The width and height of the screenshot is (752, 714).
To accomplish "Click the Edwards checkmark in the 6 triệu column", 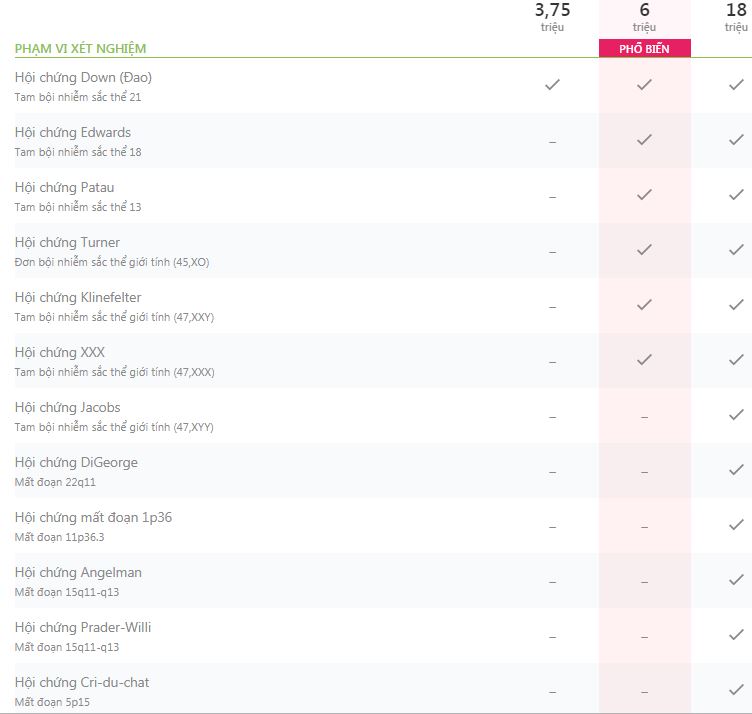I will 644,140.
